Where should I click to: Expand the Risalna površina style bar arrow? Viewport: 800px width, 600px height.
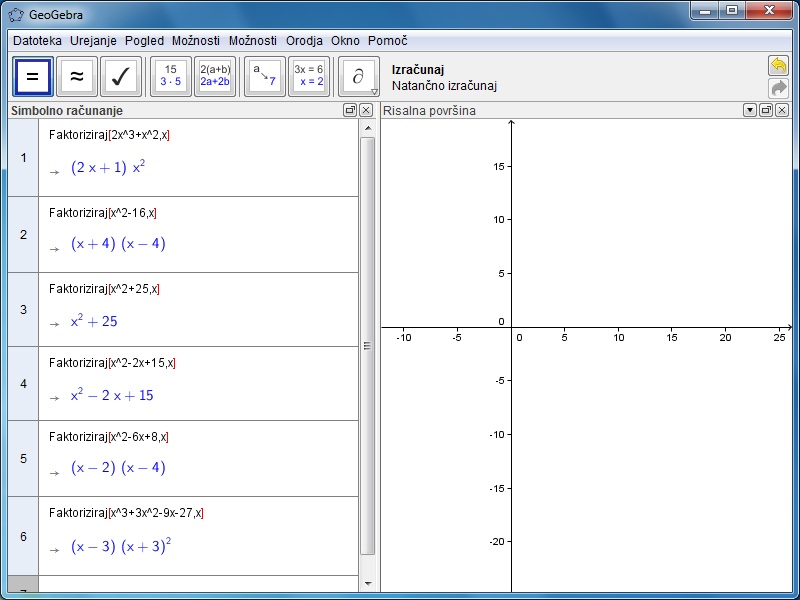750,111
